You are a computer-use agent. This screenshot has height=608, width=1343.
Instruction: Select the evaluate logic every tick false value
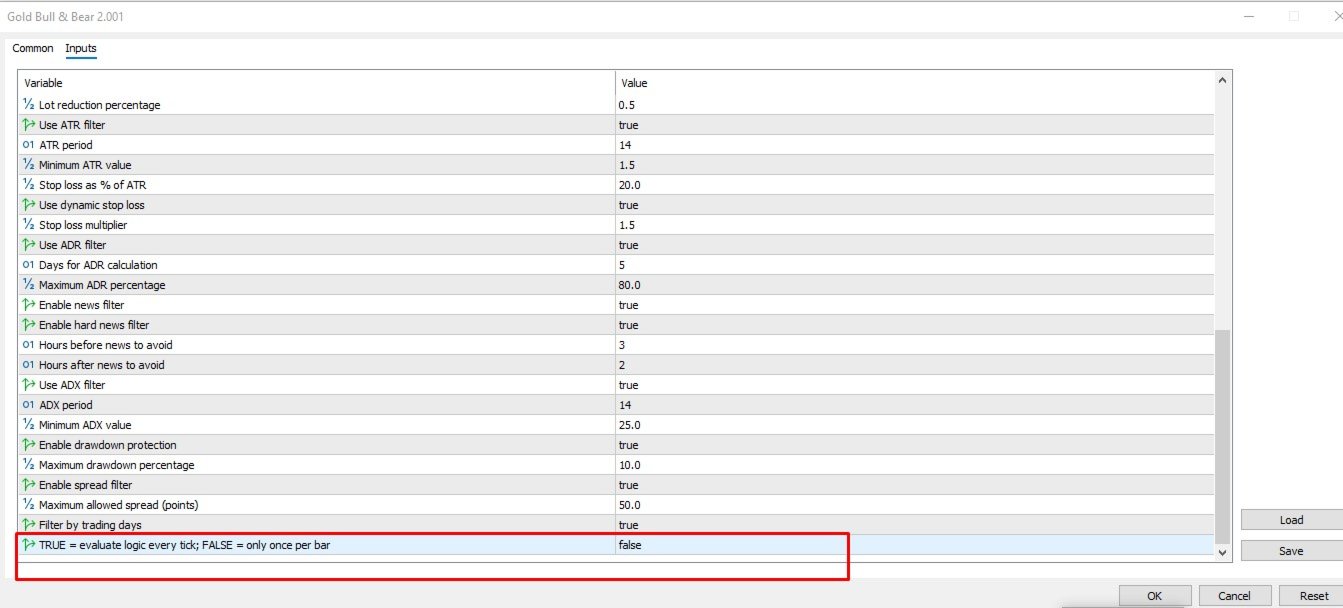coord(914,545)
